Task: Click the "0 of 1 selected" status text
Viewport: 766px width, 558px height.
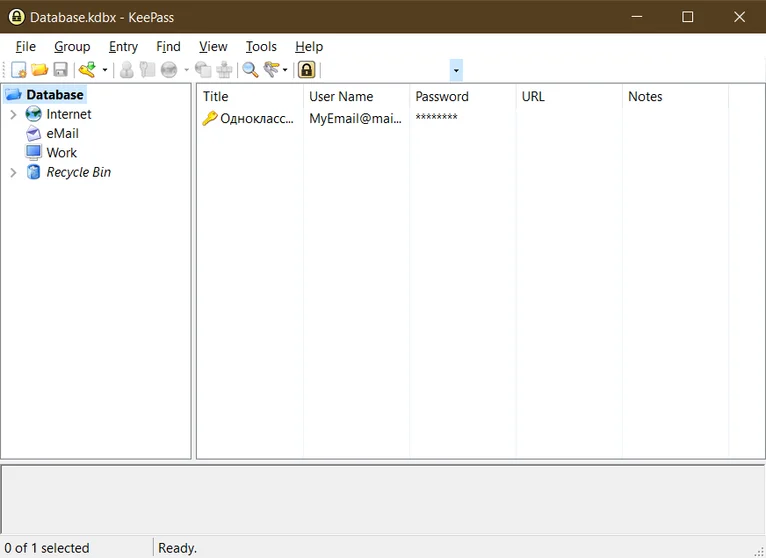Action: pyautogui.click(x=47, y=548)
